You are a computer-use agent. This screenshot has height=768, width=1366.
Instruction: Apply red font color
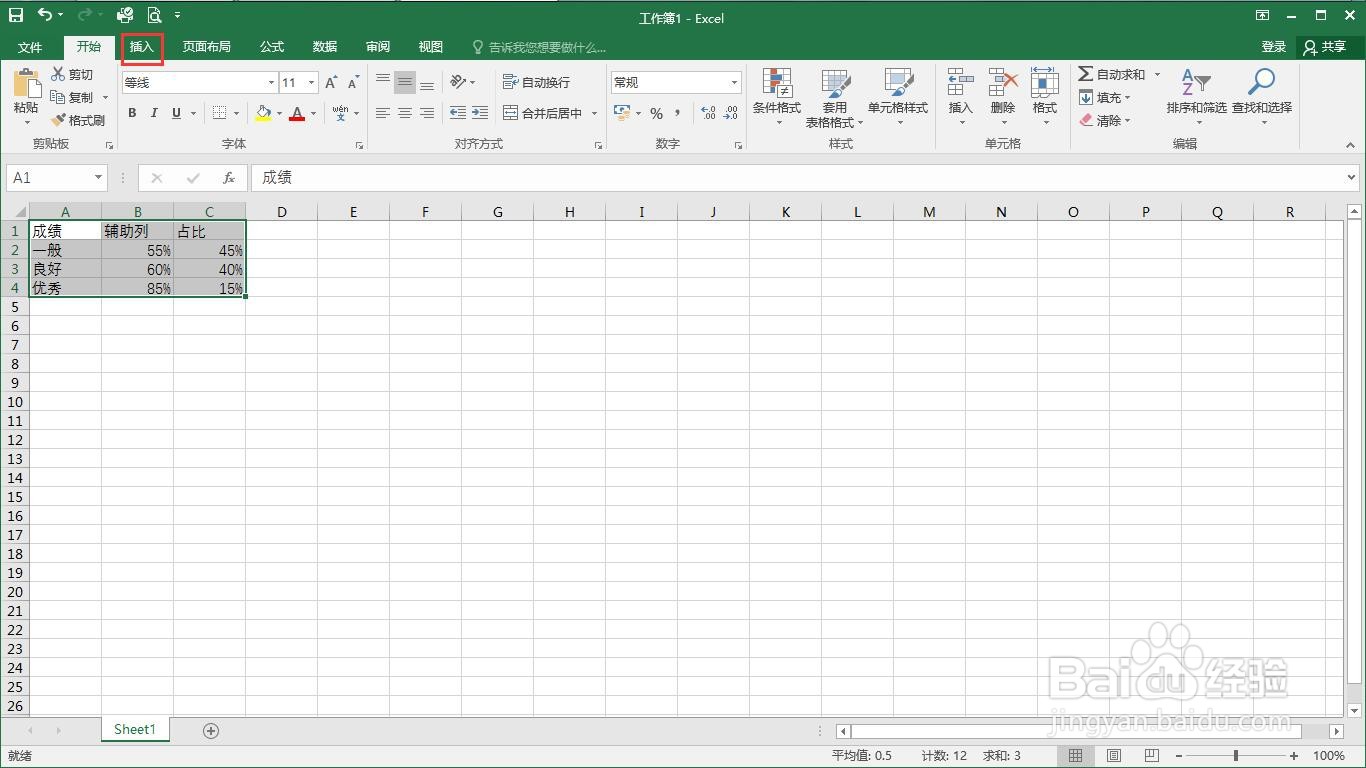pyautogui.click(x=297, y=113)
